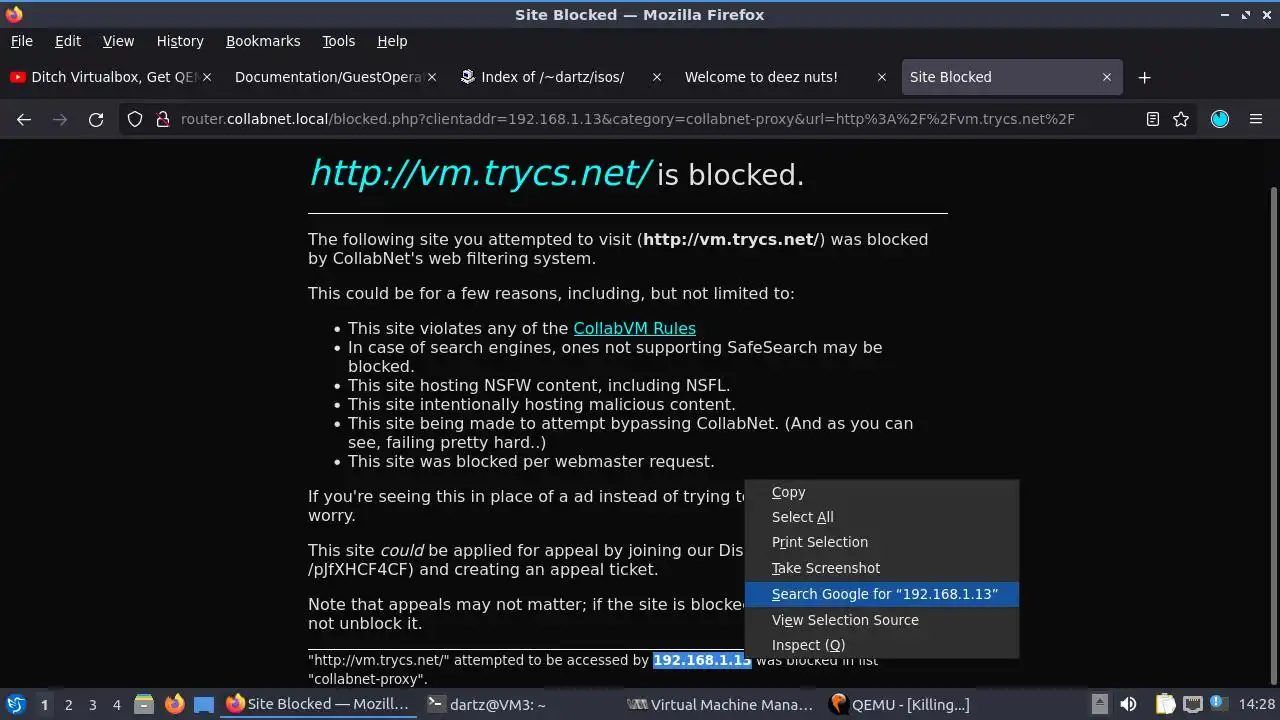
Task: Open a new tab with plus button
Action: [1145, 77]
